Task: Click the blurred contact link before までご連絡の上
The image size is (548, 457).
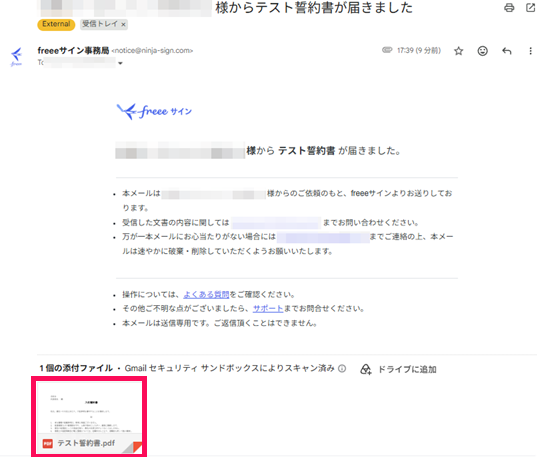Action: click(x=323, y=237)
